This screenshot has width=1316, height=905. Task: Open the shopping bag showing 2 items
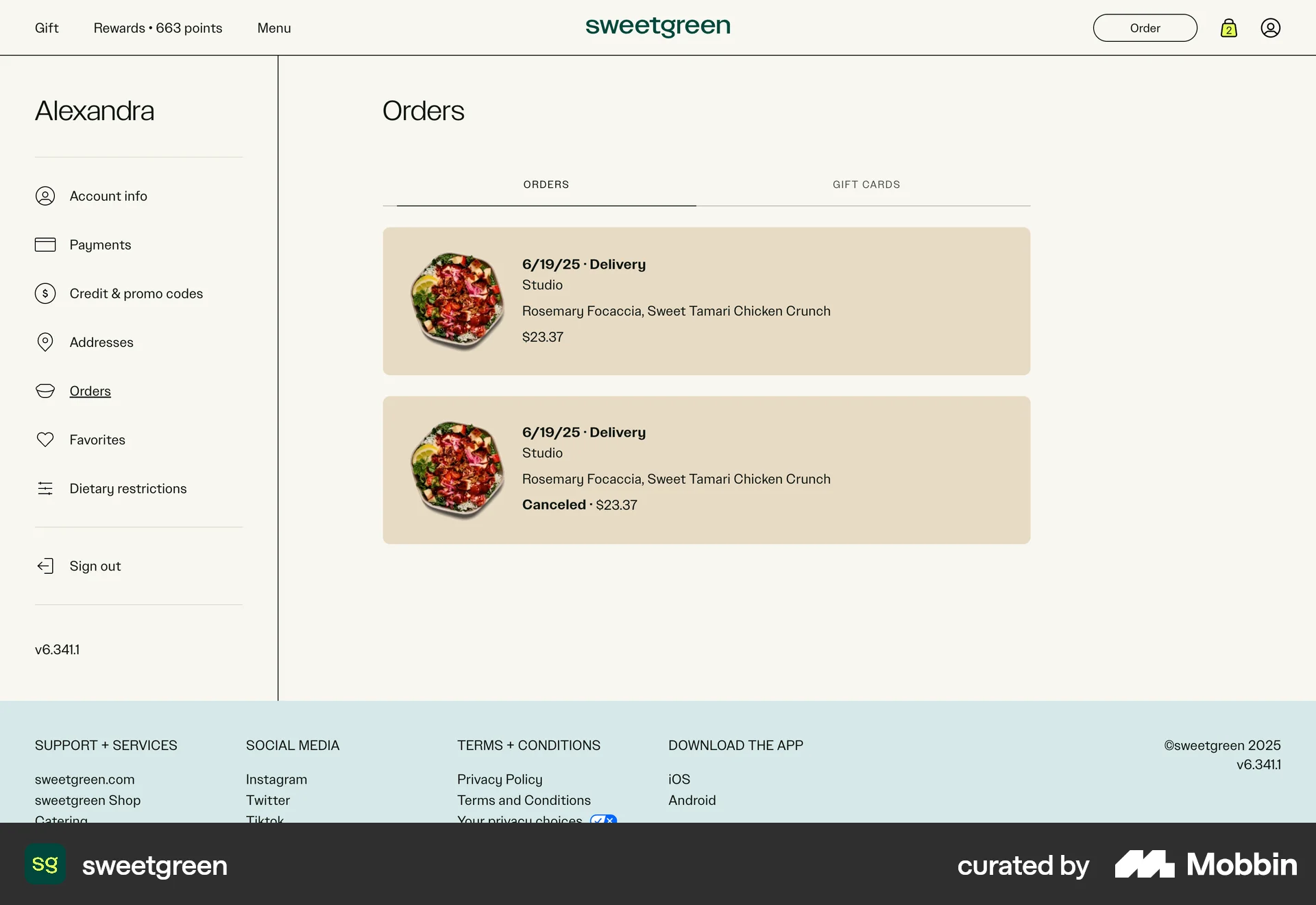coord(1229,27)
